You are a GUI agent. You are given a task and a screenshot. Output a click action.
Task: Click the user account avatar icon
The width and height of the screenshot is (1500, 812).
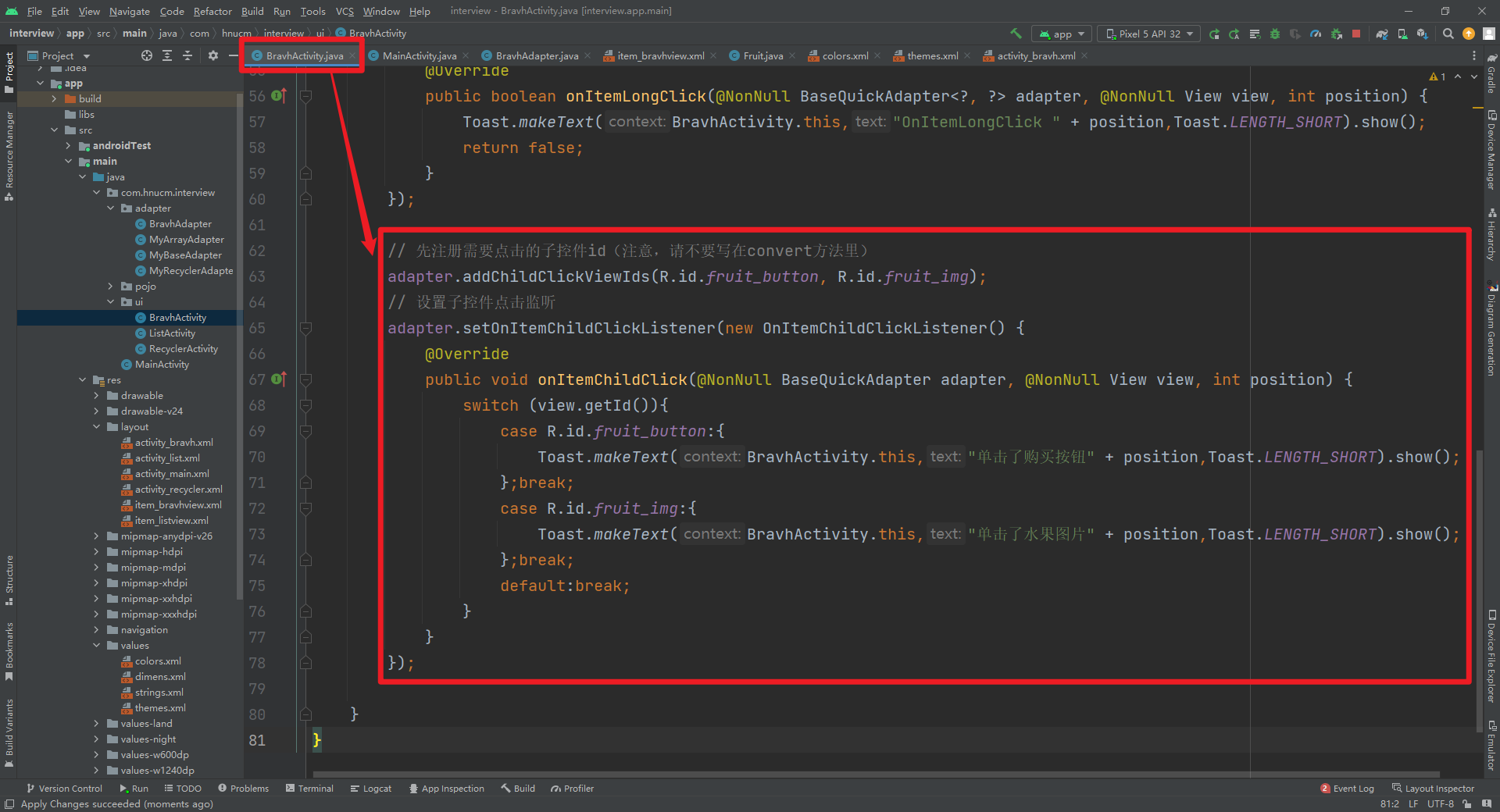click(x=1489, y=34)
